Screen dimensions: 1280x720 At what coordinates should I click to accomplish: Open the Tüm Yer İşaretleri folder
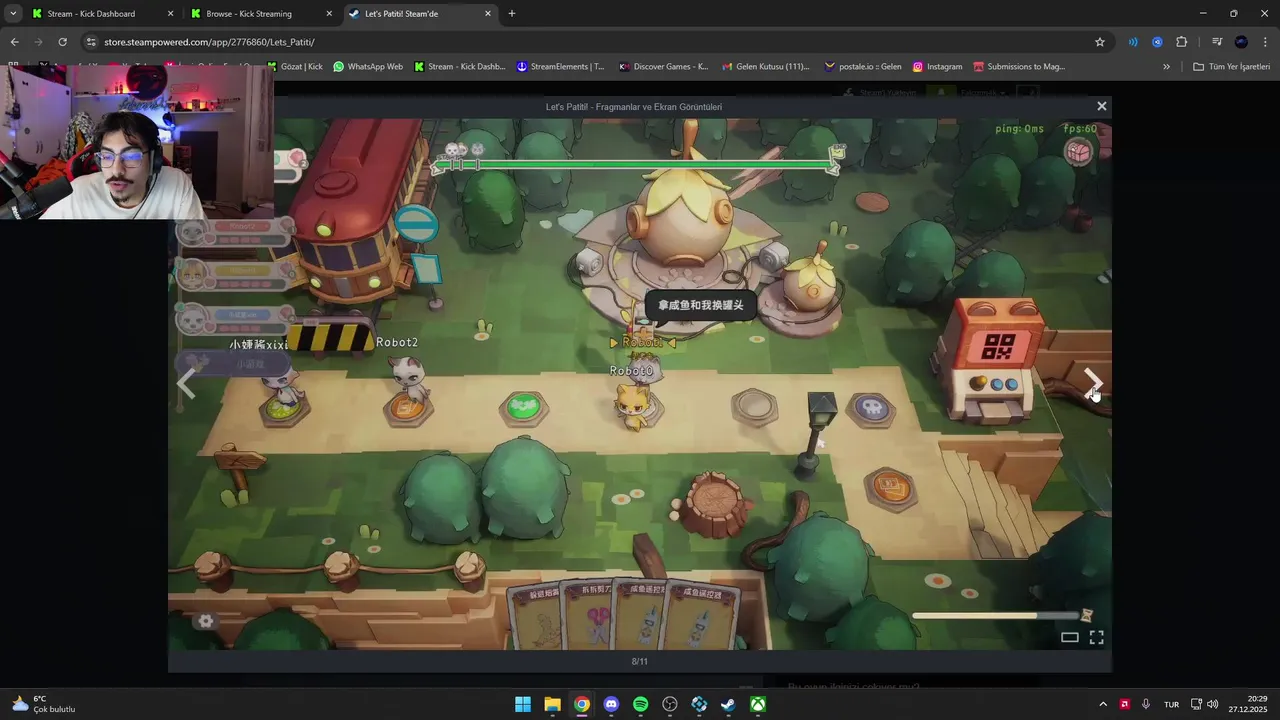(1231, 67)
